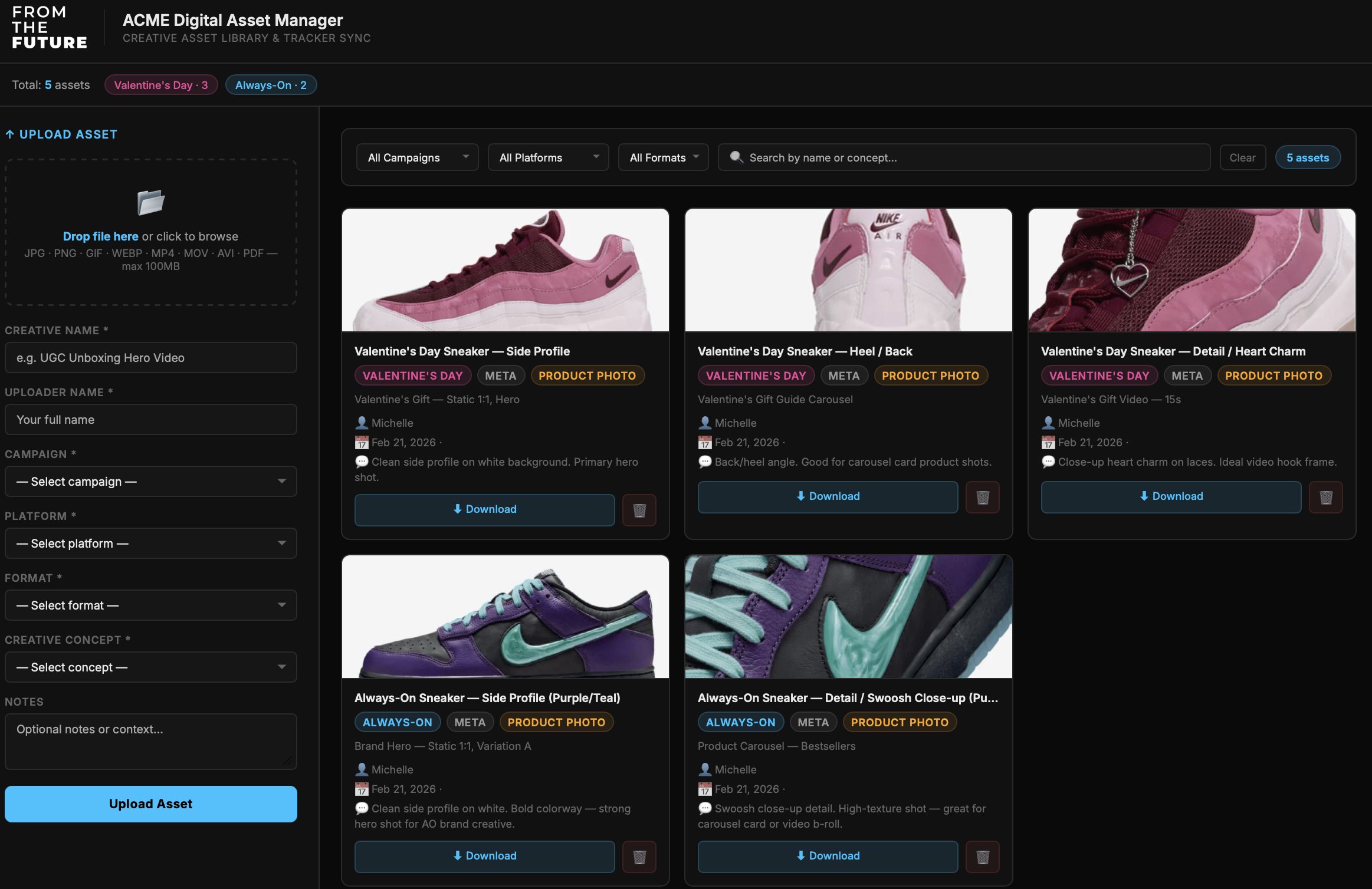Focus the Uploader Name input field
Viewport: 1372px width, 889px height.
click(x=151, y=420)
